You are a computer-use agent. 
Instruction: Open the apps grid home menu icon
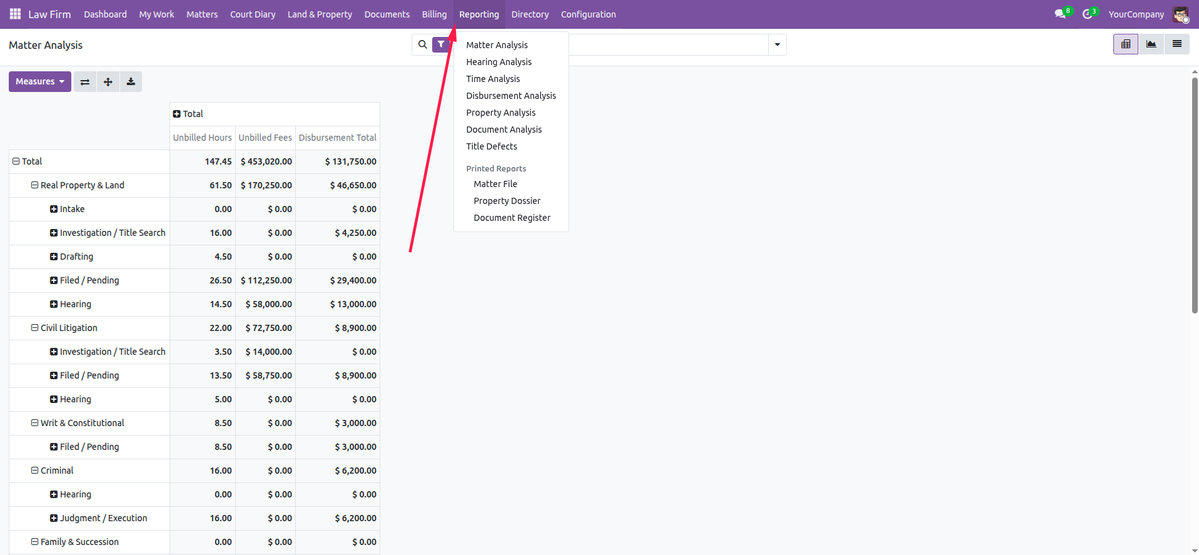(x=15, y=15)
